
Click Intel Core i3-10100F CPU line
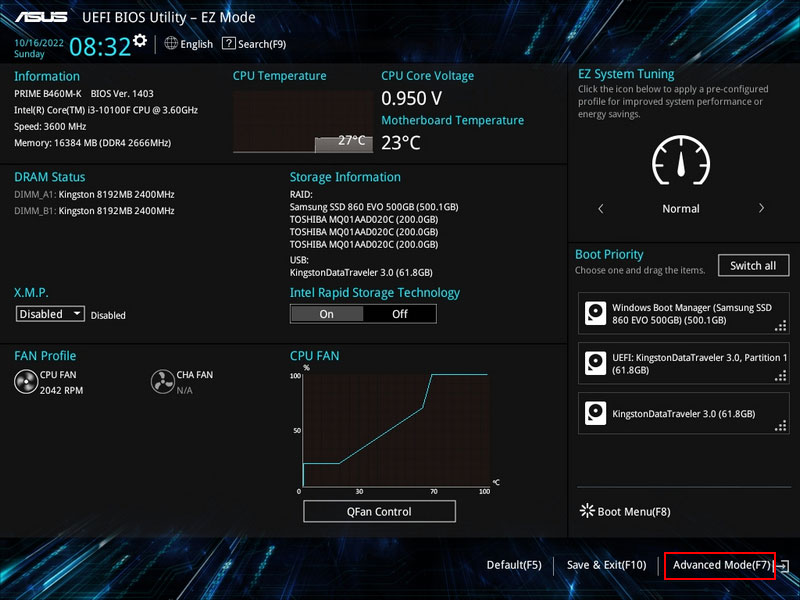point(106,110)
